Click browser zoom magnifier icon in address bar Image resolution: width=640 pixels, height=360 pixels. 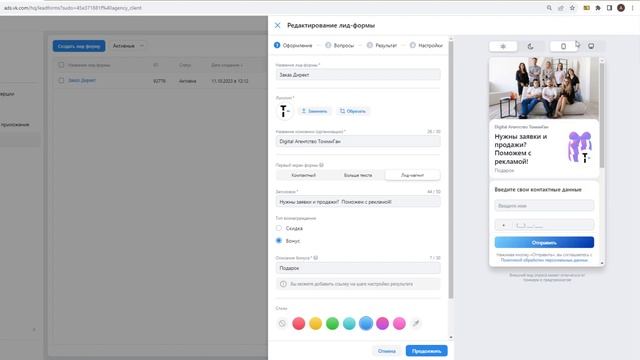pos(549,8)
